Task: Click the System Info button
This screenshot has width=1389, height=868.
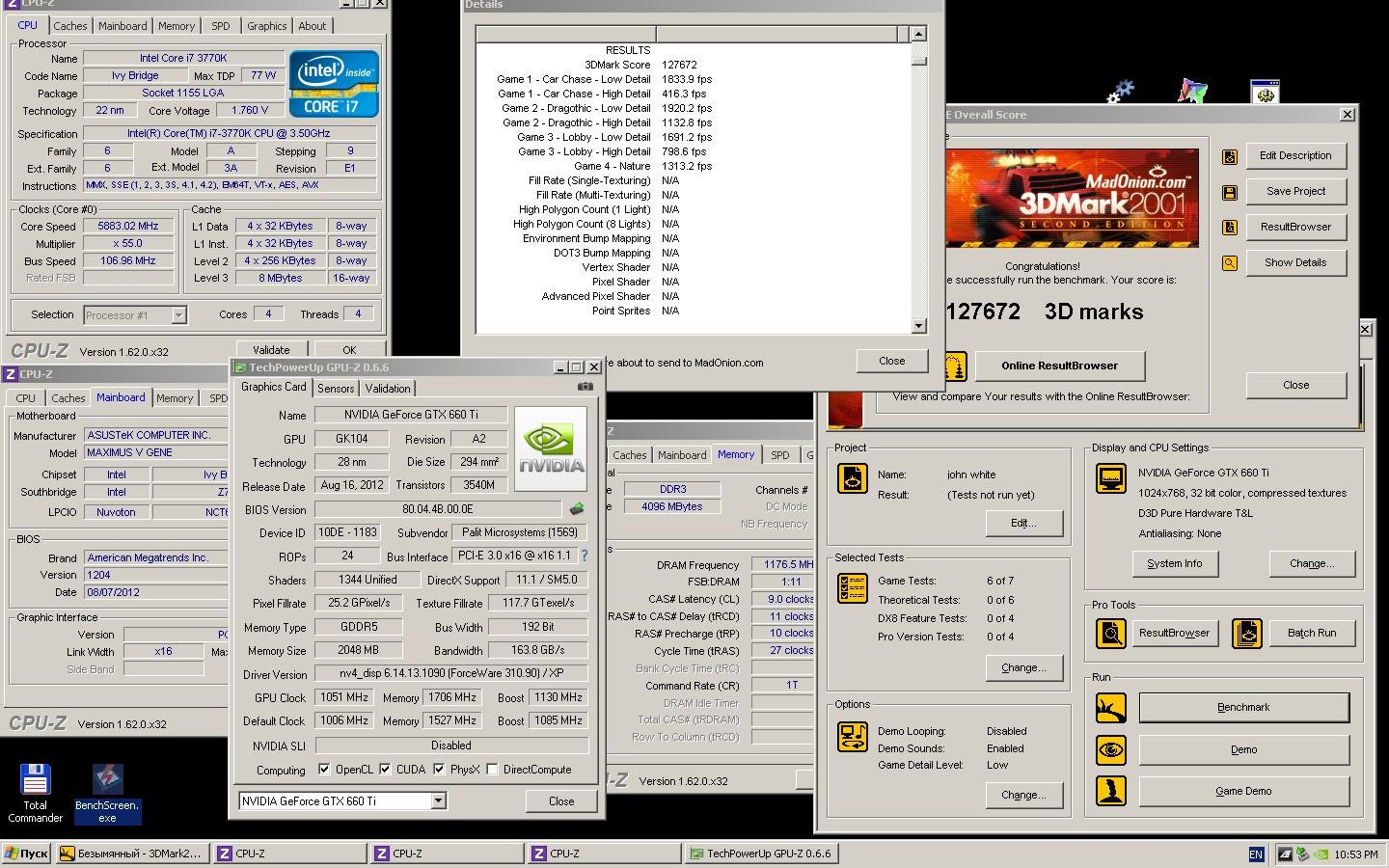Action: coord(1174,563)
